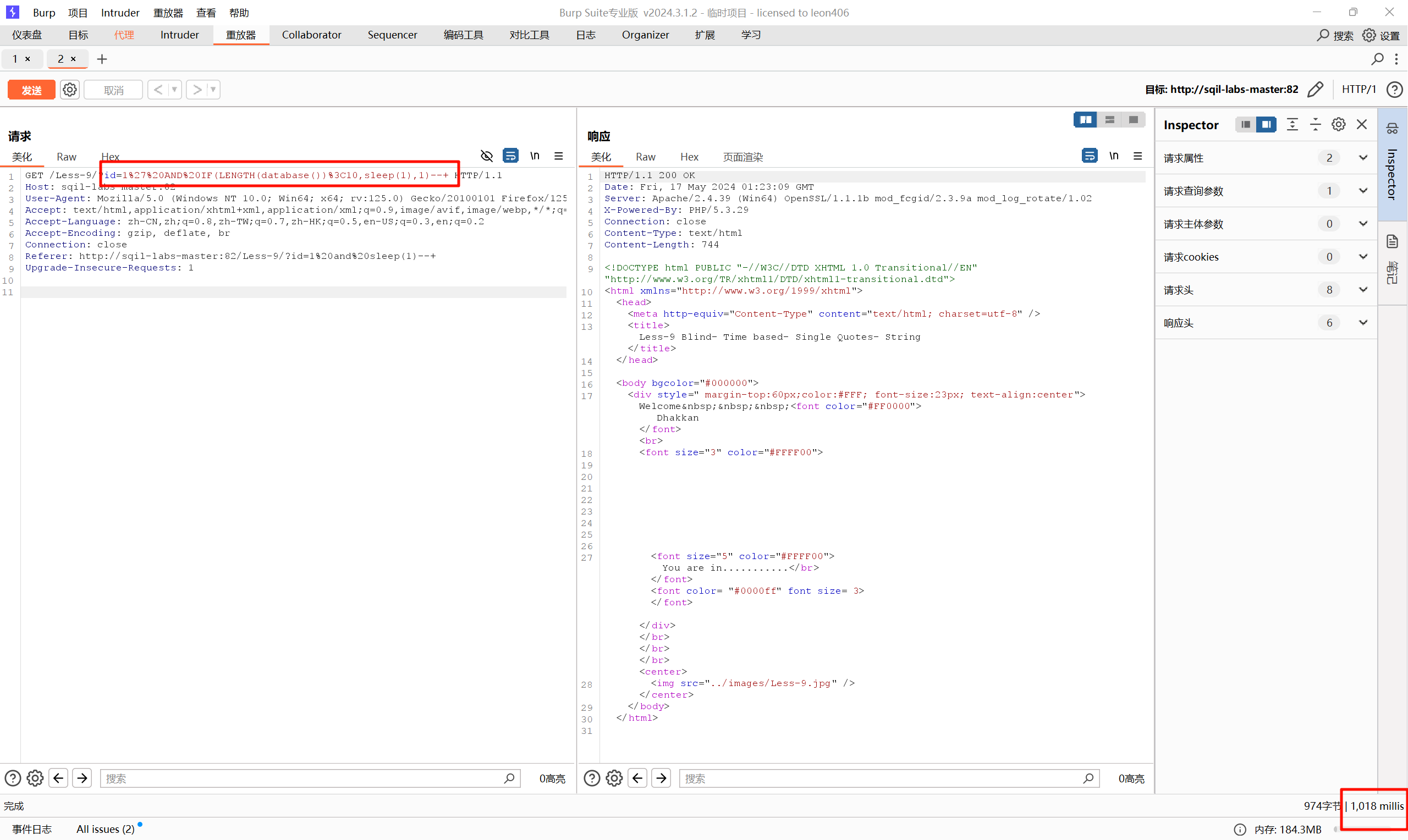Open send settings gear next to 发送
Viewport: 1408px width, 840px height.
point(70,90)
